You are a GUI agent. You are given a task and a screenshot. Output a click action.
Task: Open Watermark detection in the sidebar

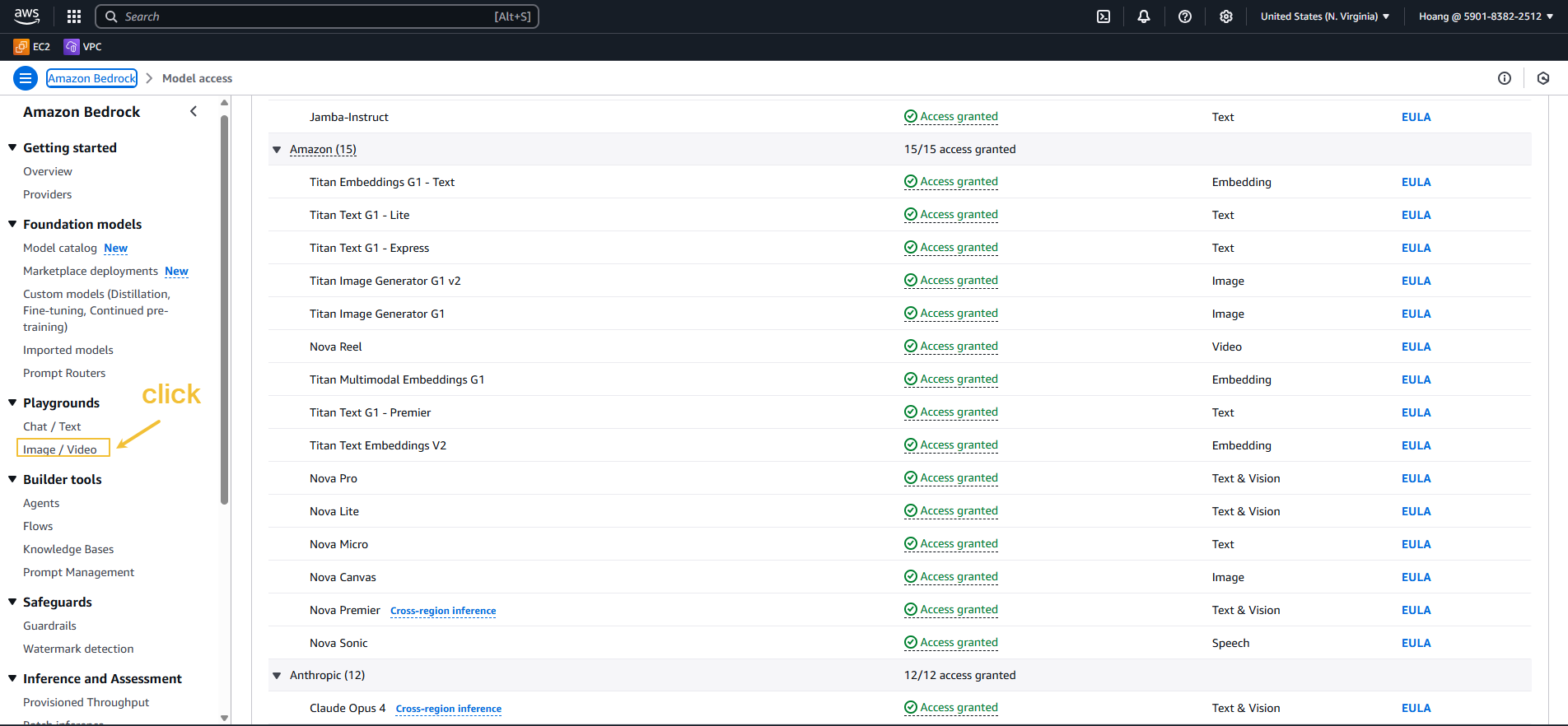click(x=78, y=649)
